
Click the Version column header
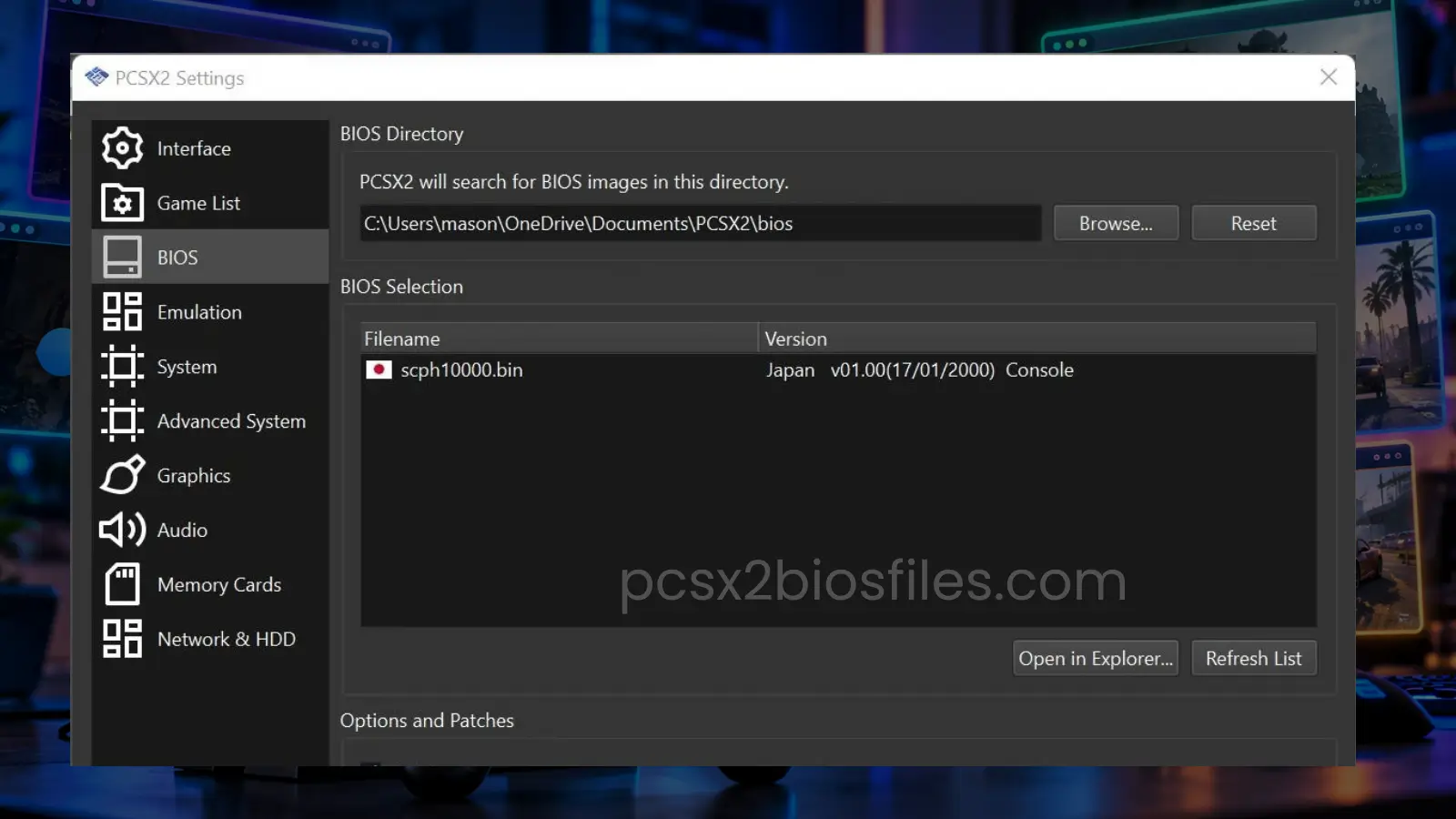(x=1036, y=339)
